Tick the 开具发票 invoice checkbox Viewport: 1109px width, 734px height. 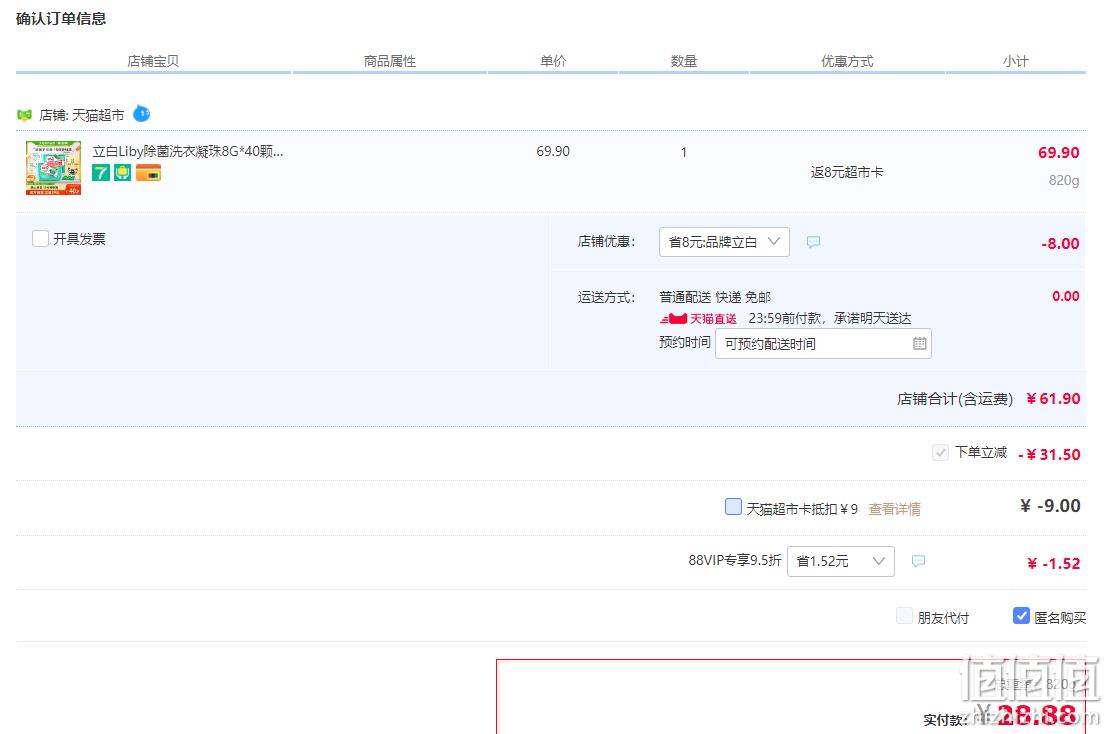(x=40, y=238)
